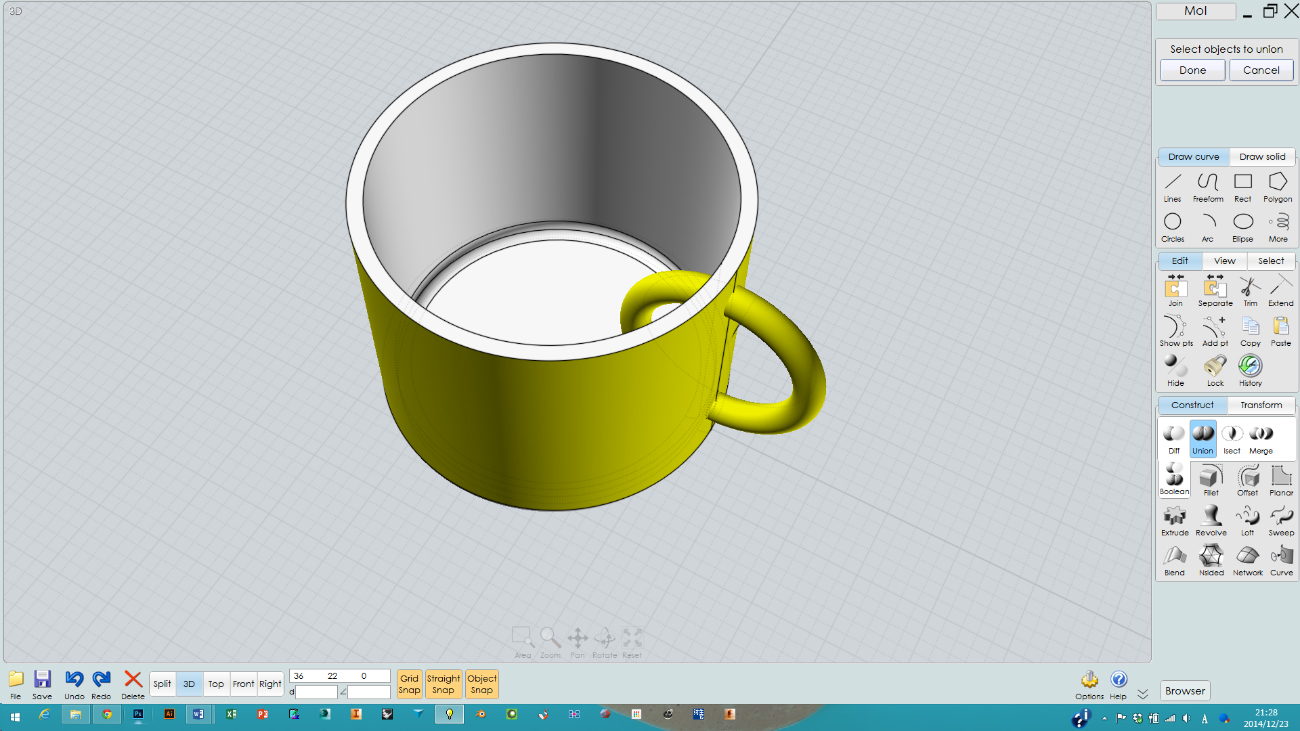Select the Lines drawing tool
The width and height of the screenshot is (1300, 731).
point(1173,186)
